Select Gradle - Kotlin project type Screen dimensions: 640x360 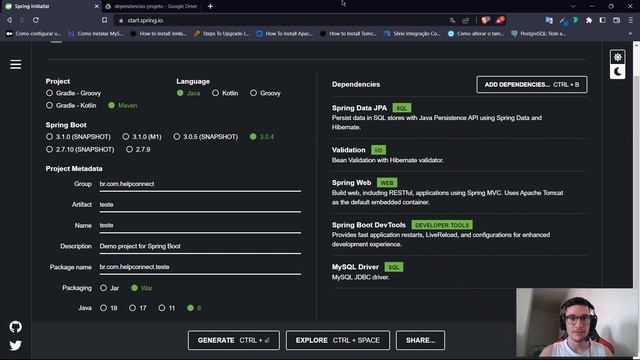coord(71,105)
